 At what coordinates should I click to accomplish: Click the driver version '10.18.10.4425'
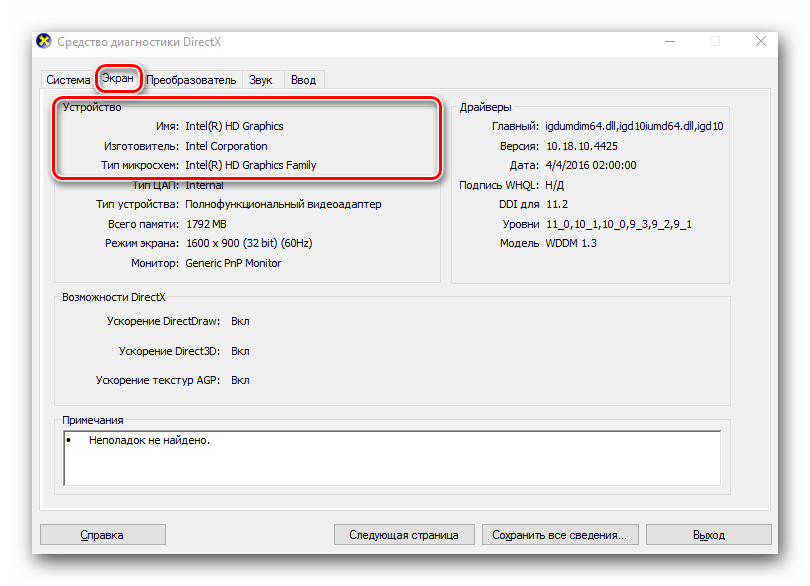[582, 146]
